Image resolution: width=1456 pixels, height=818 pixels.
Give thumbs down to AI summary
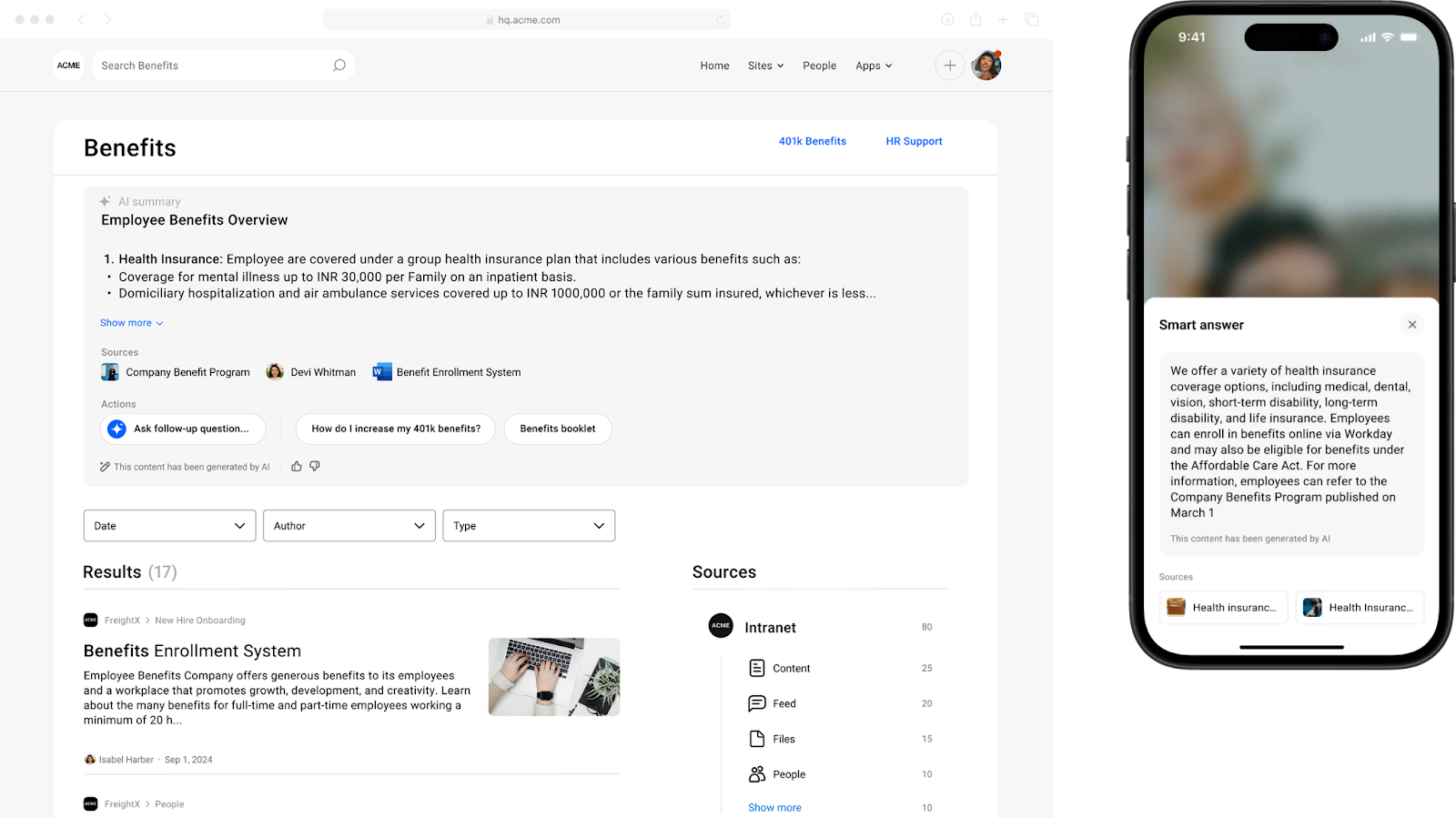tap(315, 466)
